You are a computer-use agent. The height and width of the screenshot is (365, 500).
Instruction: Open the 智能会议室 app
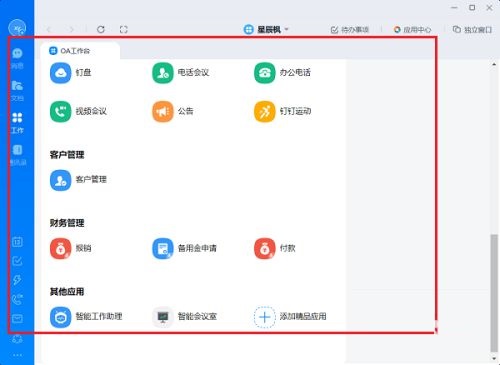pos(163,317)
